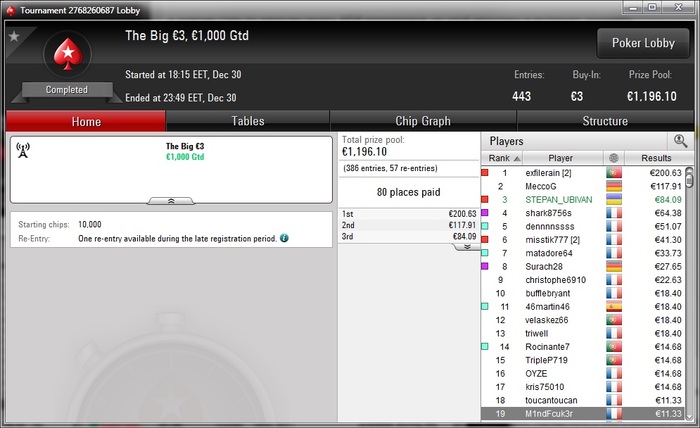Click the Spain flag beside 46martin46

[614, 307]
